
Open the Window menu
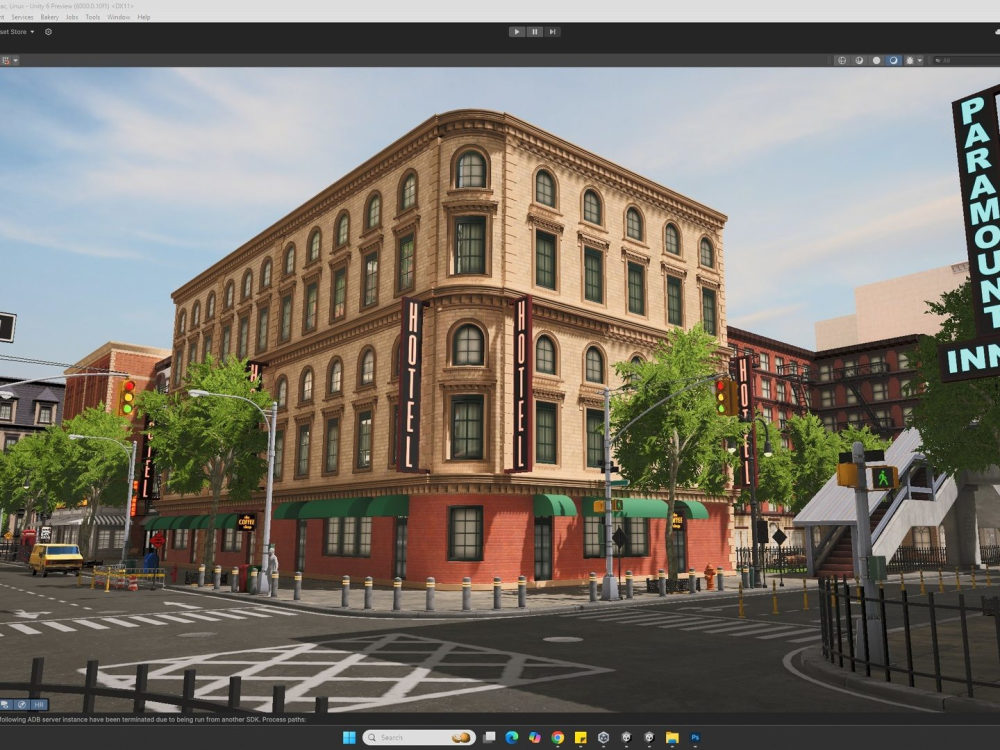click(x=119, y=17)
